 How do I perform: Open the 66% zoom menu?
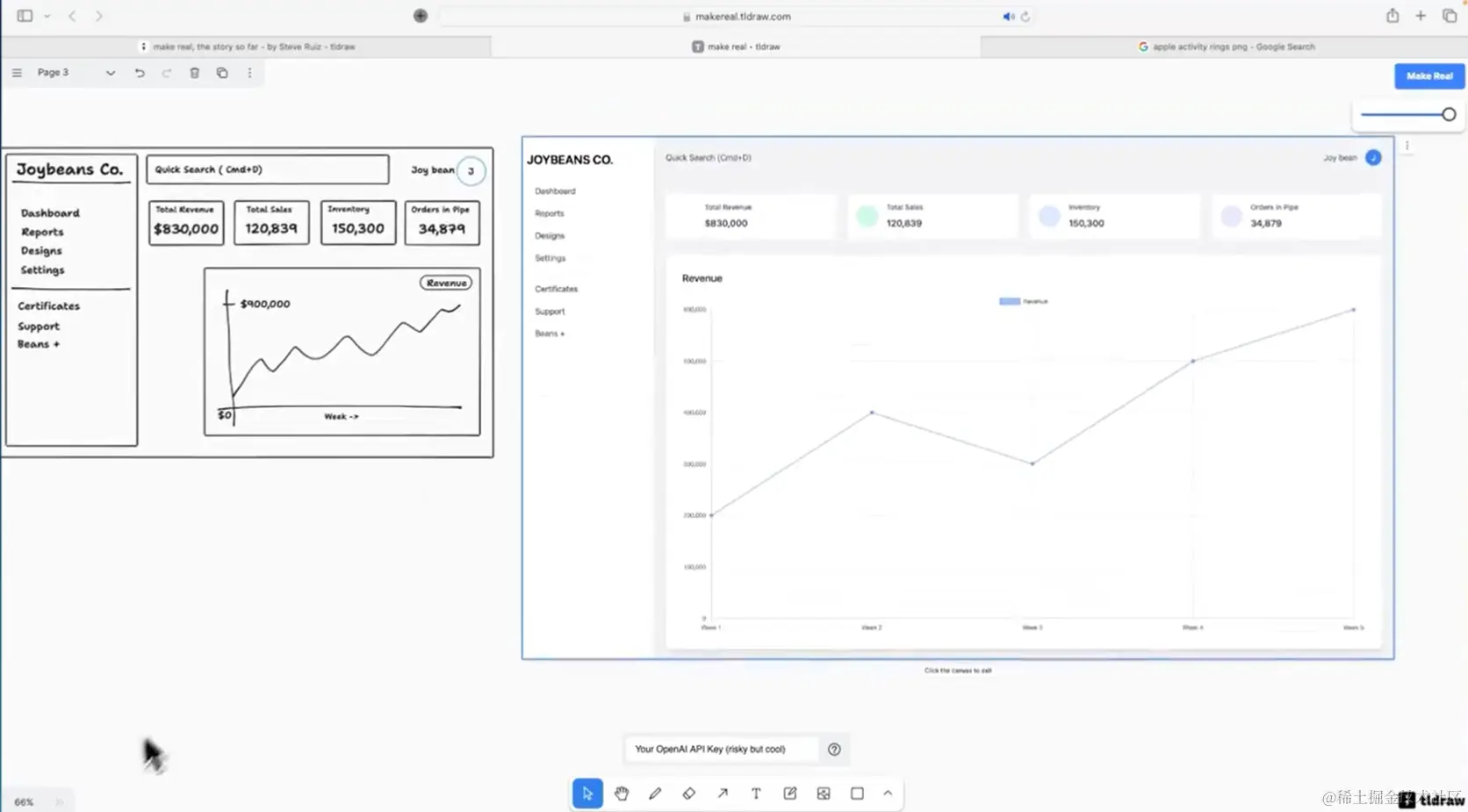[x=25, y=802]
